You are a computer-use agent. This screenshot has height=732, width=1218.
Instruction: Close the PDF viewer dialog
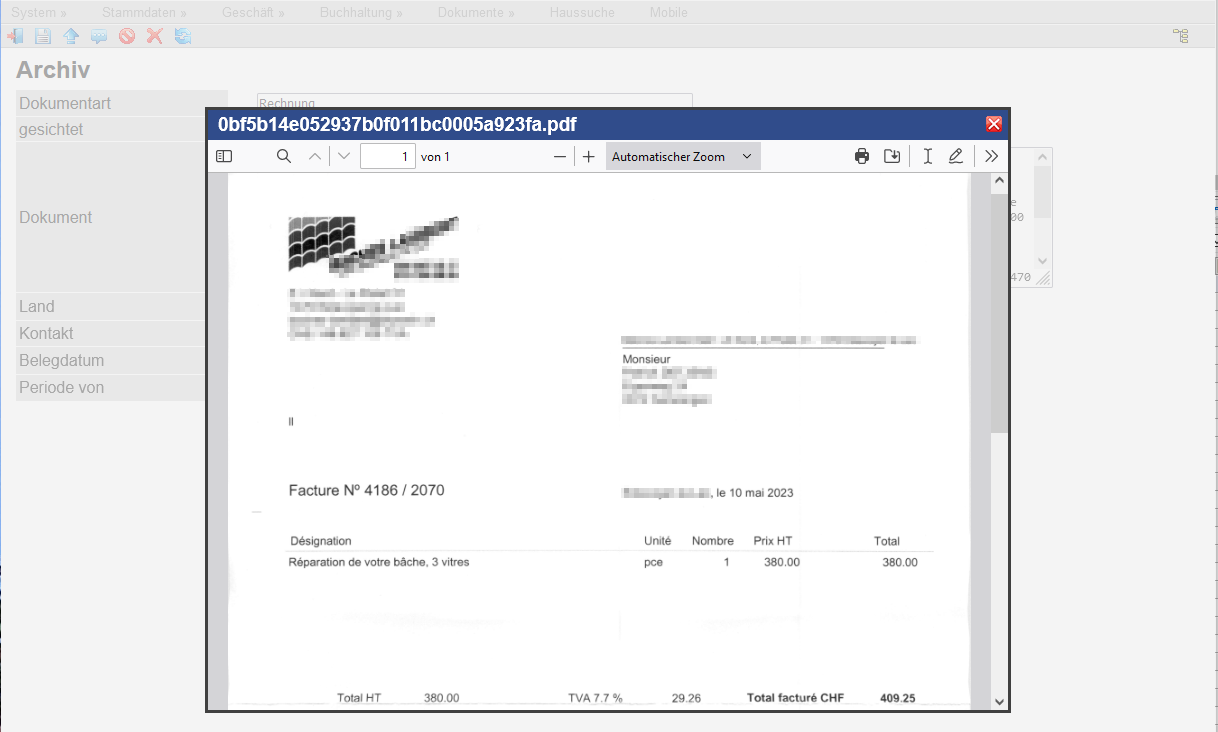click(x=993, y=124)
